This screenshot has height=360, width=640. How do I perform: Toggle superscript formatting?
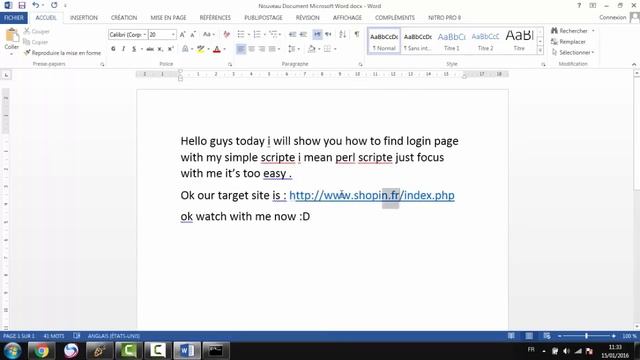pyautogui.click(x=171, y=49)
